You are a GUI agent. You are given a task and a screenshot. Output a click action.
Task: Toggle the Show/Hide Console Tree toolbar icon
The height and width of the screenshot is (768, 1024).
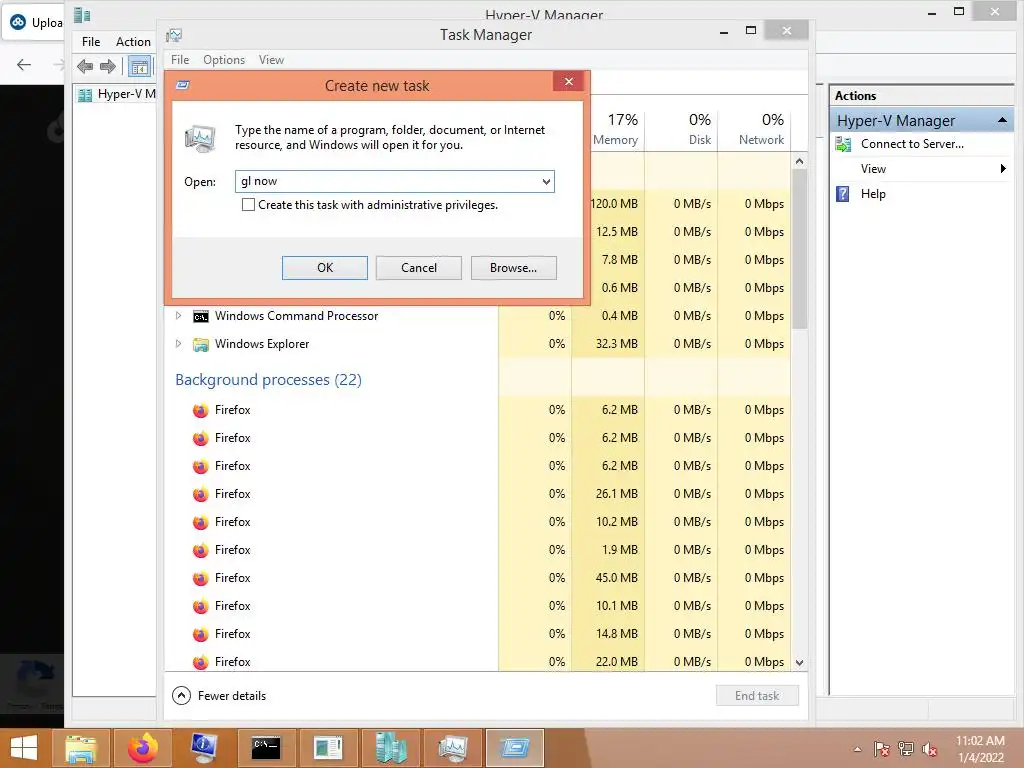(x=139, y=67)
